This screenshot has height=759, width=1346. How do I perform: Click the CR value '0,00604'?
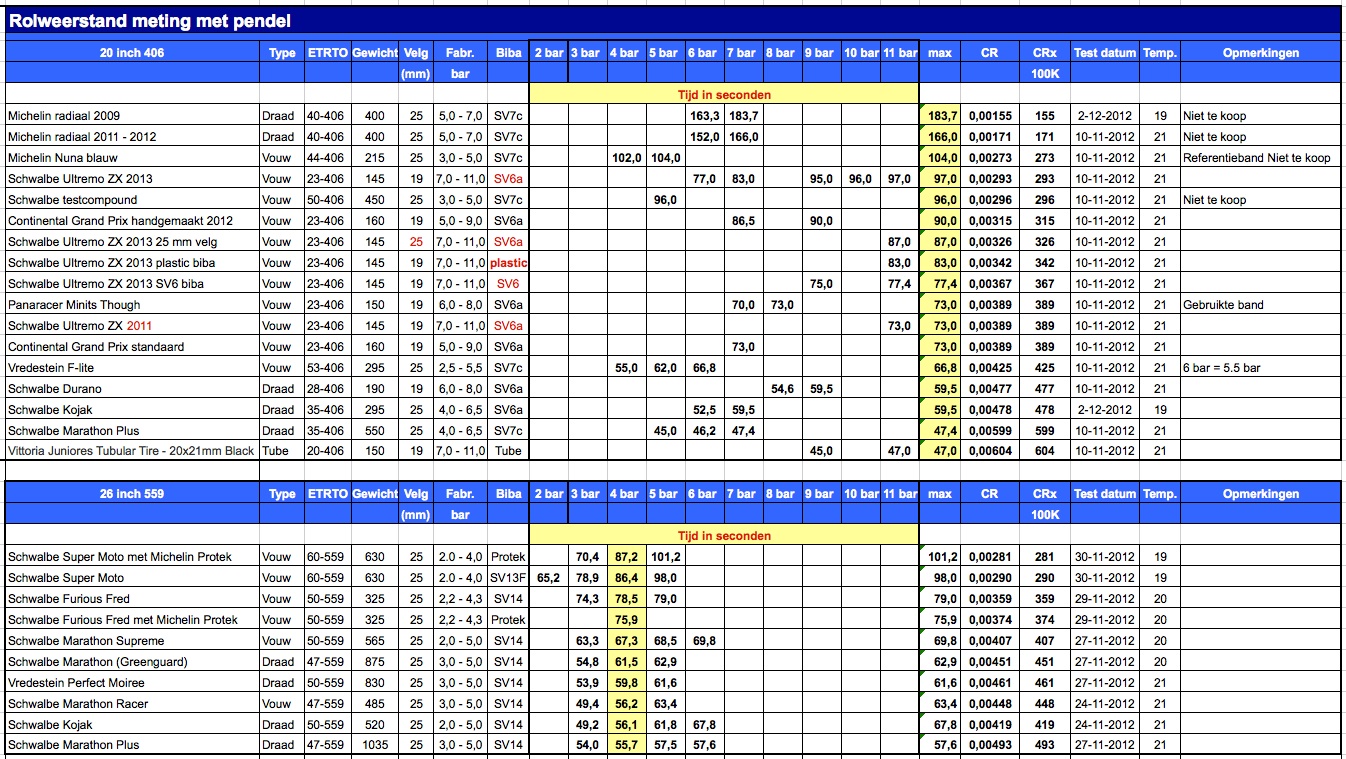click(989, 451)
